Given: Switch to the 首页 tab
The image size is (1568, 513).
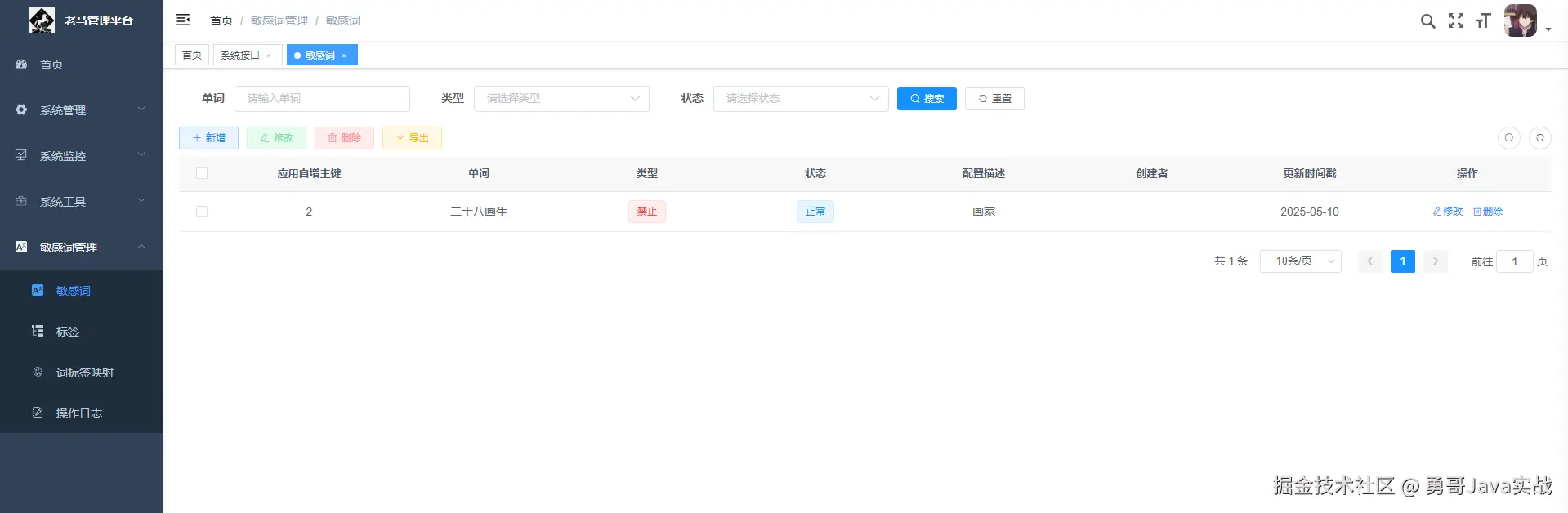Looking at the screenshot, I should pyautogui.click(x=192, y=55).
